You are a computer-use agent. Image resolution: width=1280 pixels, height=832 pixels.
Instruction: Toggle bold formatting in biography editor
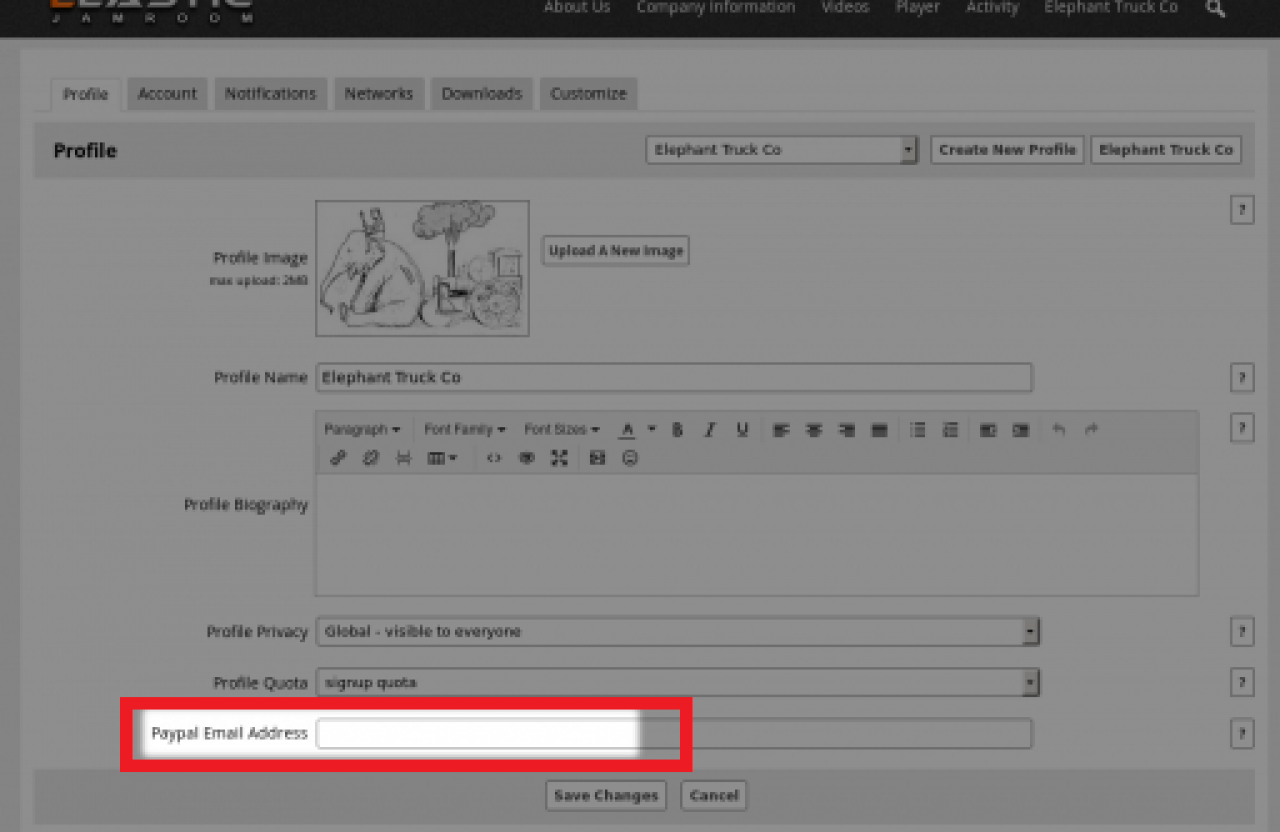coord(677,430)
